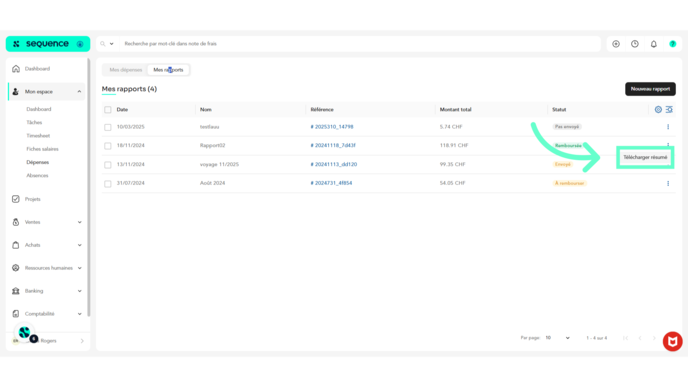Click the green help question mark icon

click(x=673, y=44)
